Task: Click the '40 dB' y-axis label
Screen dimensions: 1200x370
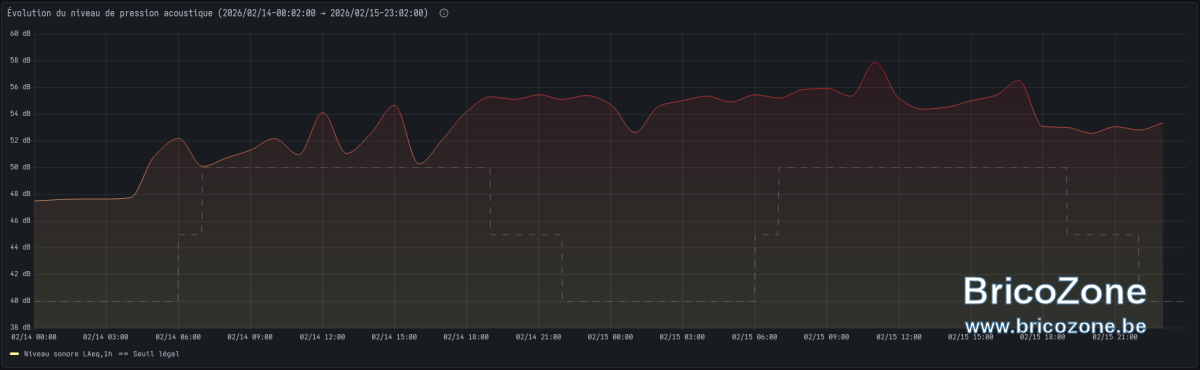Action: (20, 300)
